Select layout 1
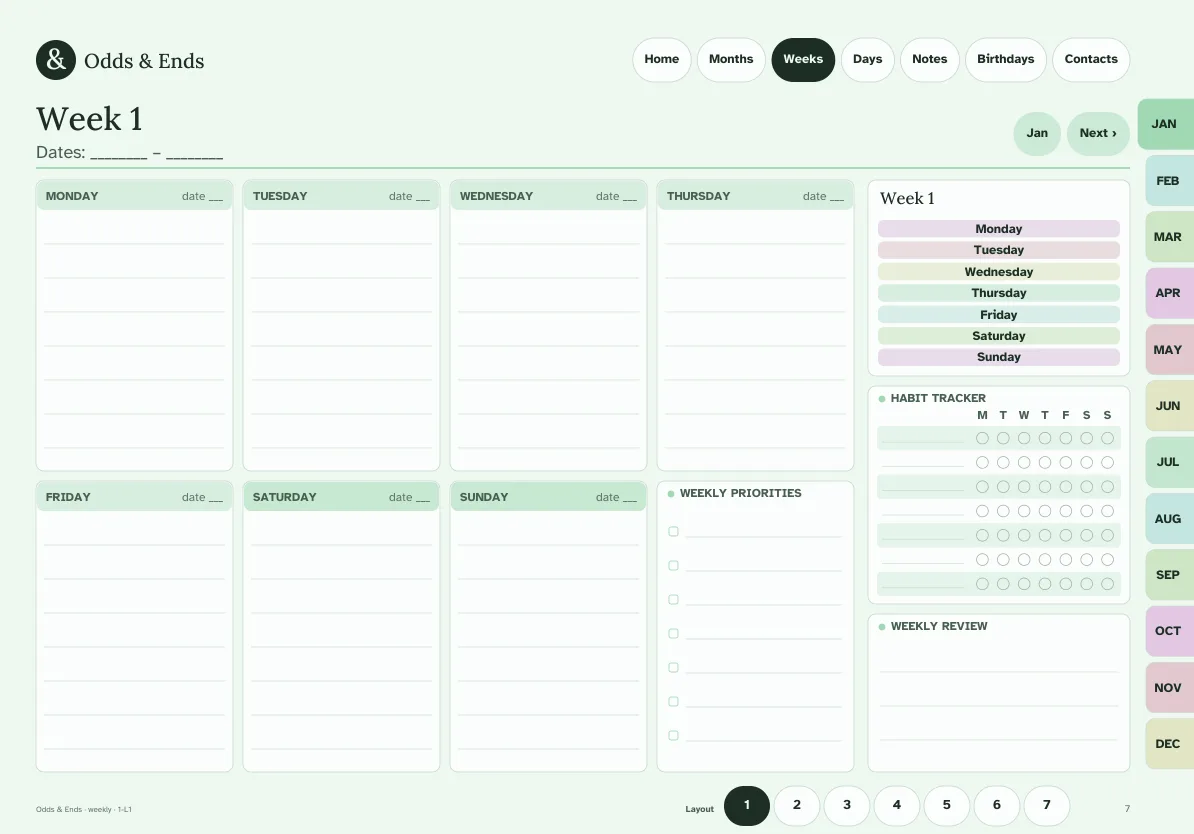This screenshot has height=834, width=1194. pyautogui.click(x=746, y=806)
